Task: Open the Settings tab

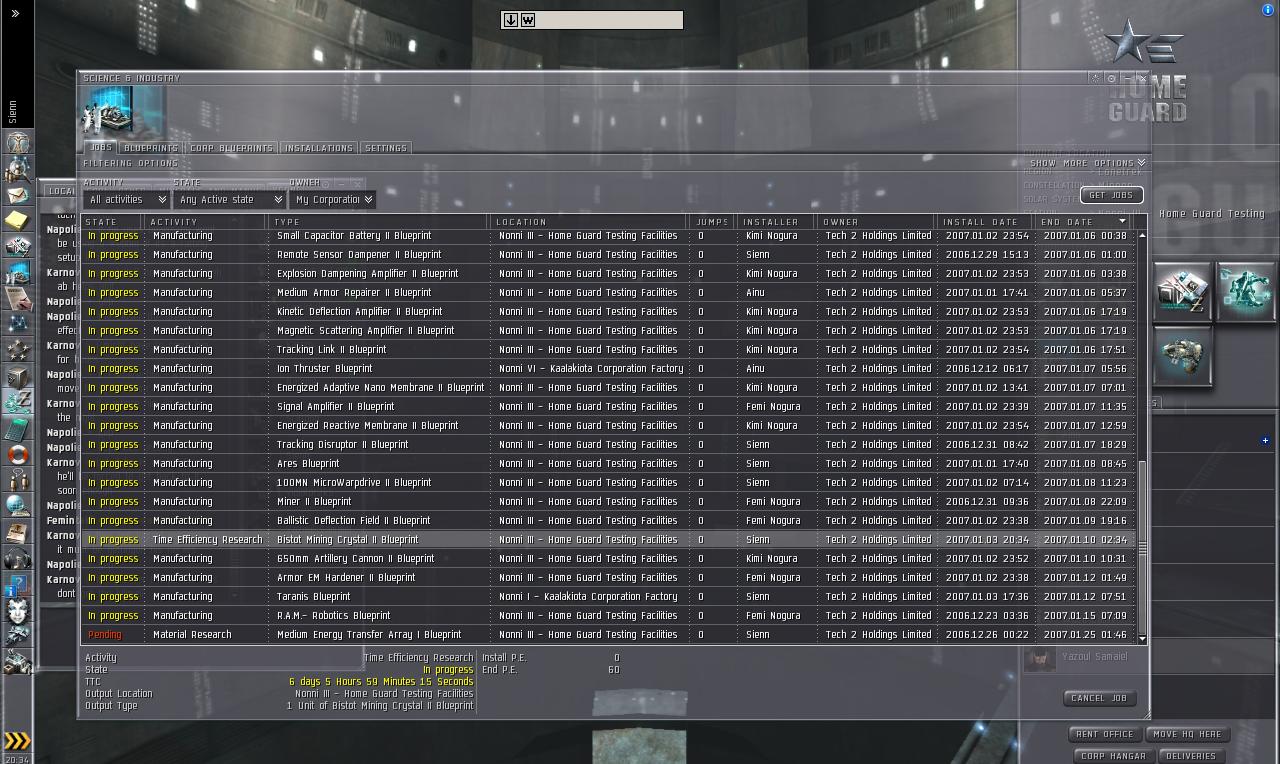Action: point(386,148)
